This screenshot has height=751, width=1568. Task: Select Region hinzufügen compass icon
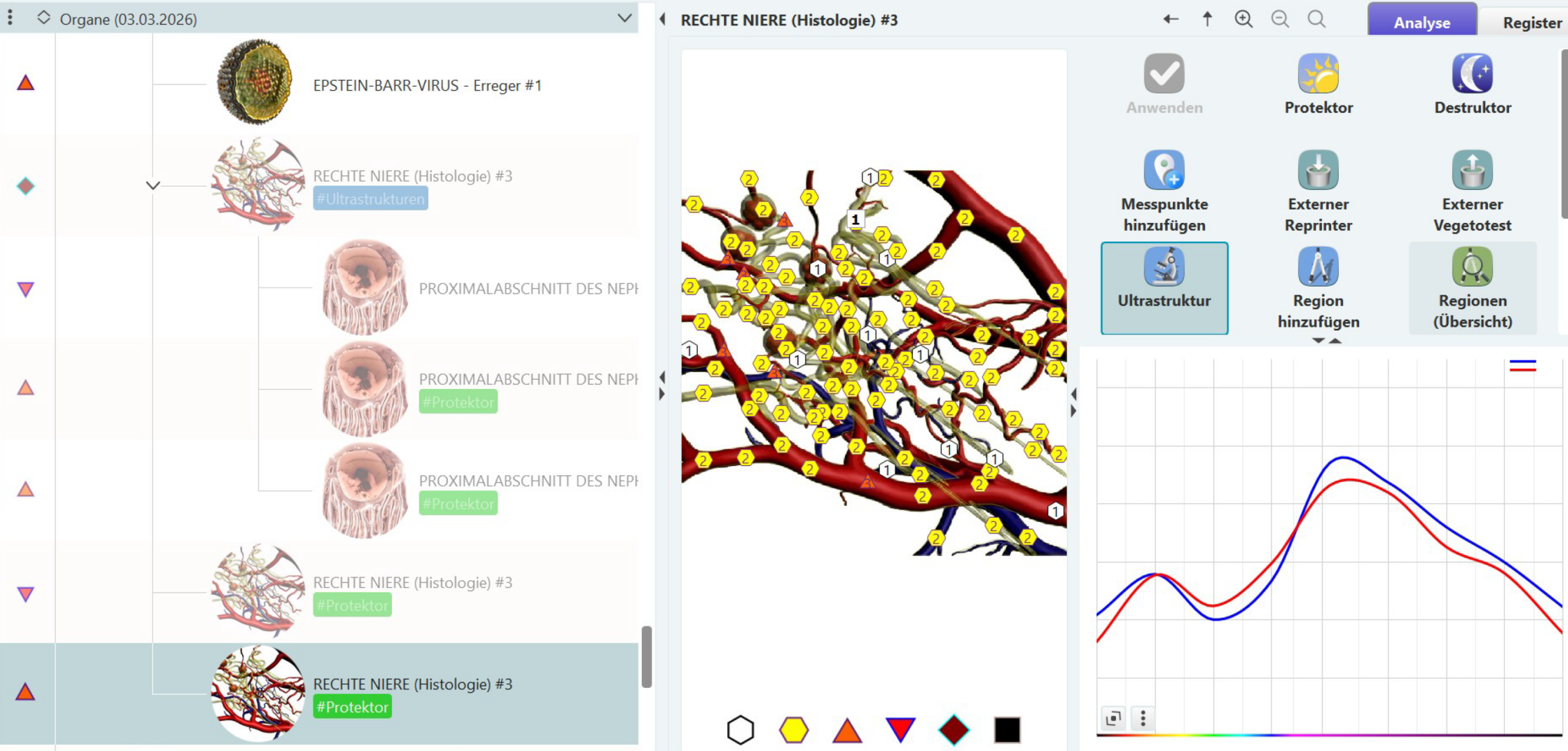tap(1318, 267)
